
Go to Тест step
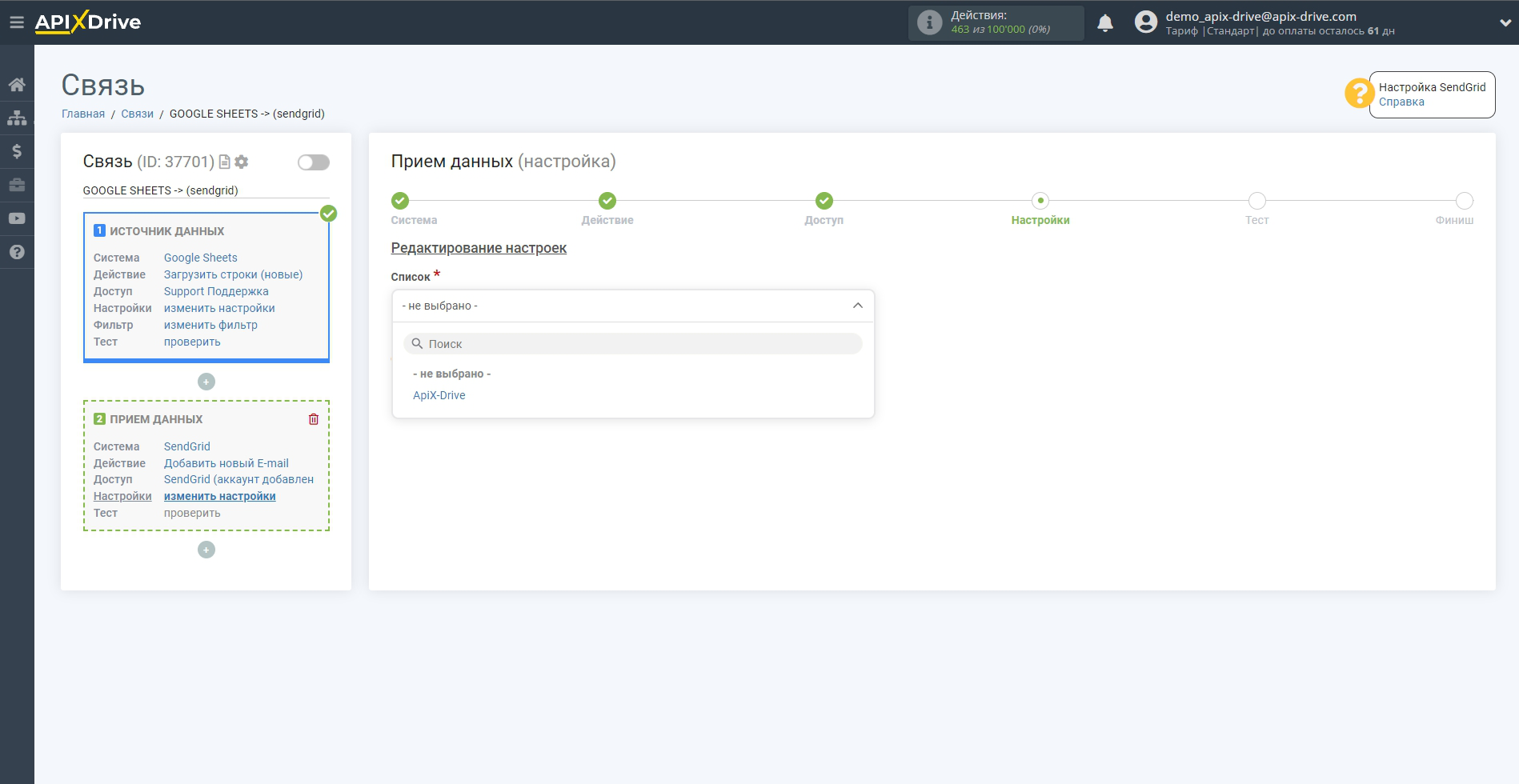[1256, 201]
